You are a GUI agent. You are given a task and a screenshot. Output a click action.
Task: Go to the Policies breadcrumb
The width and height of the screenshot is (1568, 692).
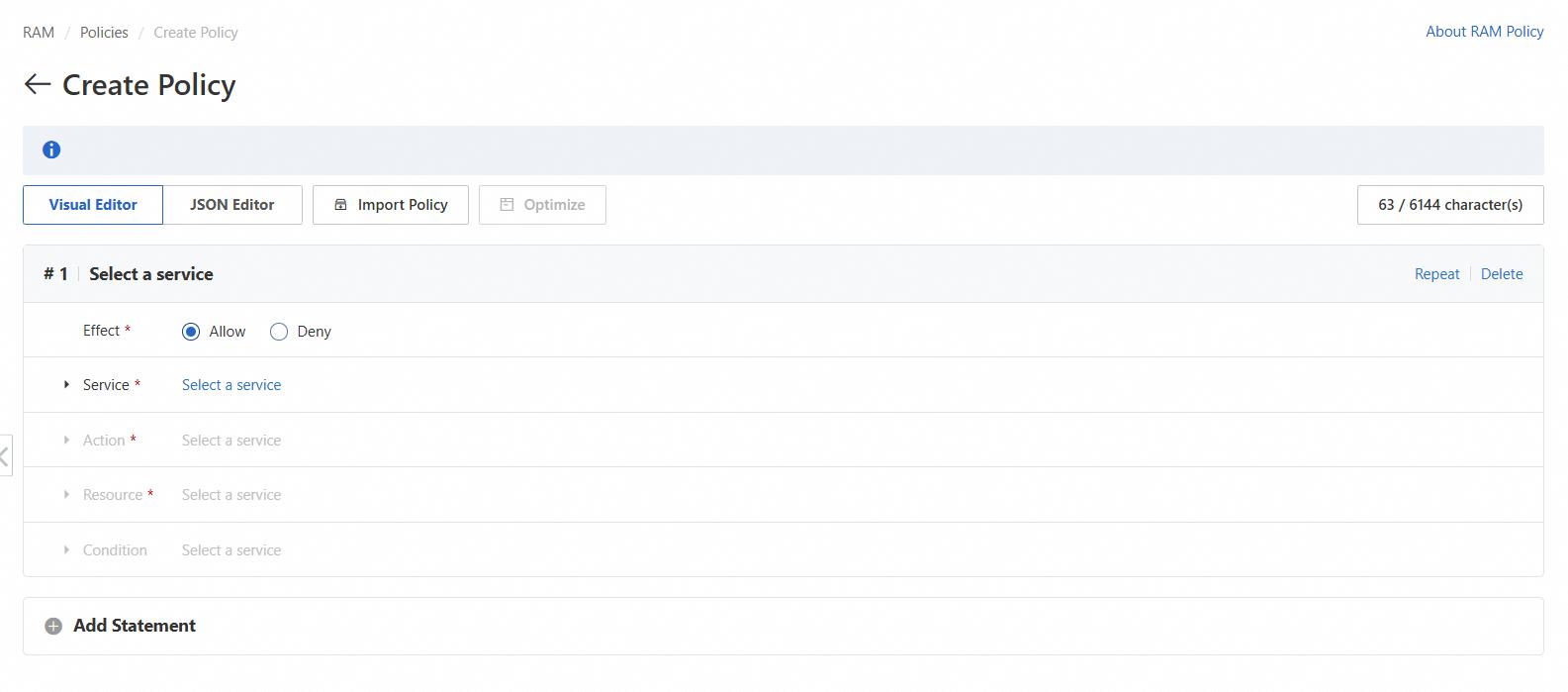104,33
